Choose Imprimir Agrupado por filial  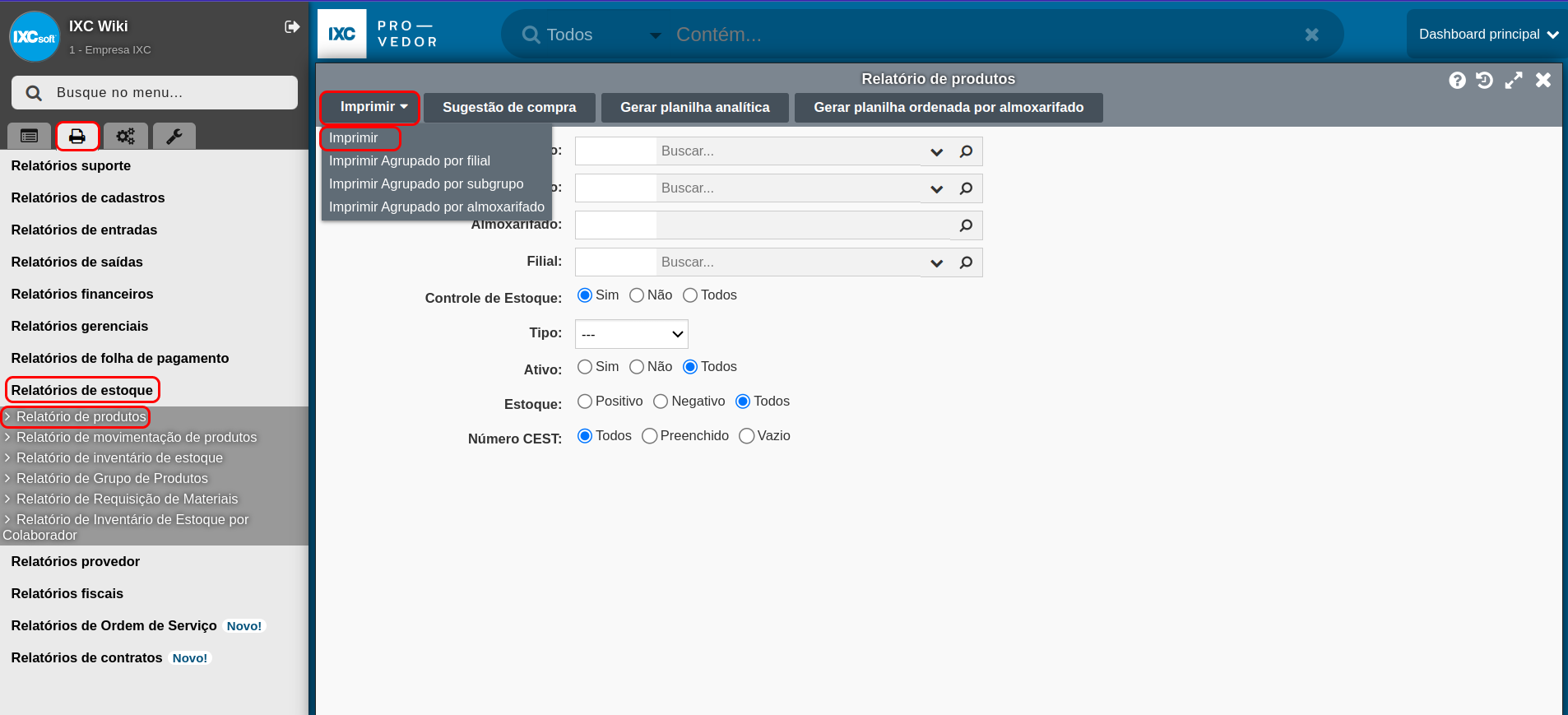click(410, 161)
